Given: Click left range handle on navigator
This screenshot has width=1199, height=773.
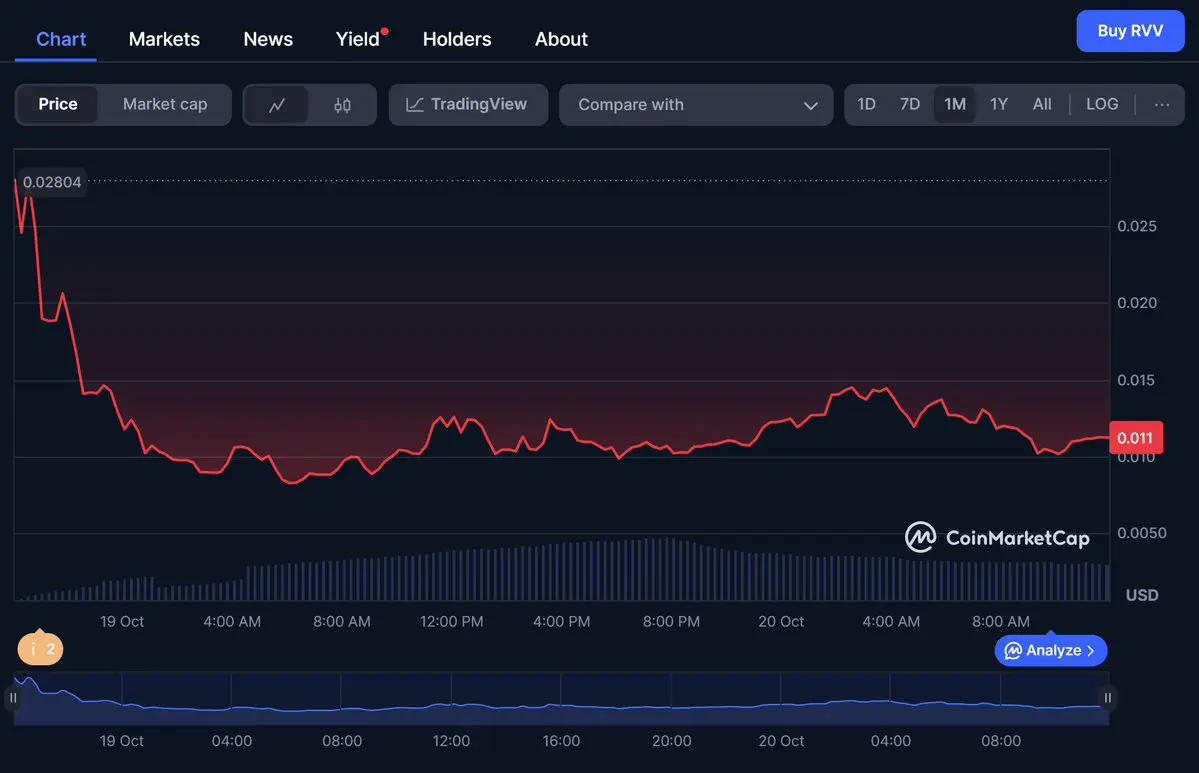Looking at the screenshot, I should [13, 697].
